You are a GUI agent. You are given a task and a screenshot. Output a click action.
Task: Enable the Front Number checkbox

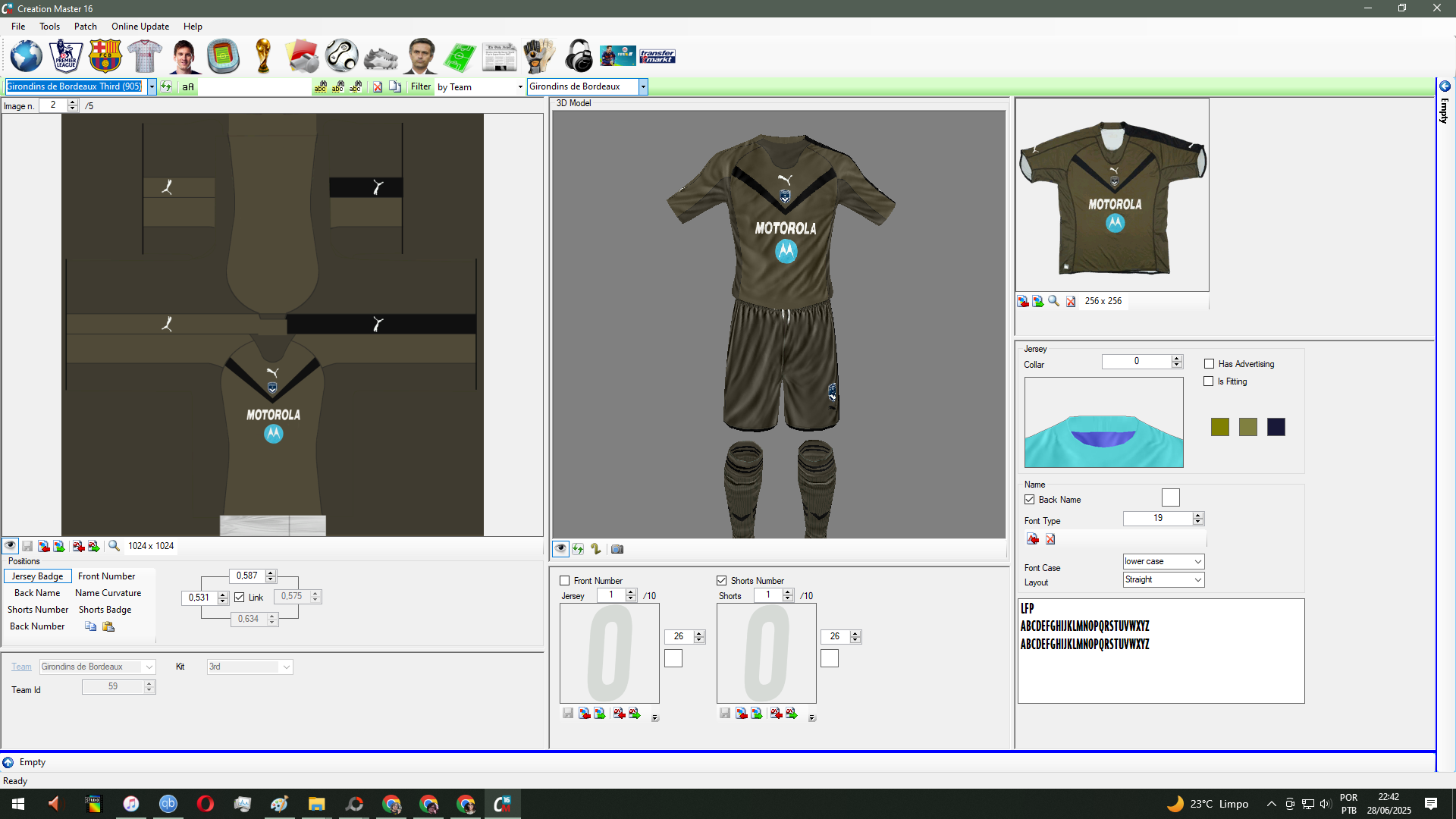tap(565, 581)
